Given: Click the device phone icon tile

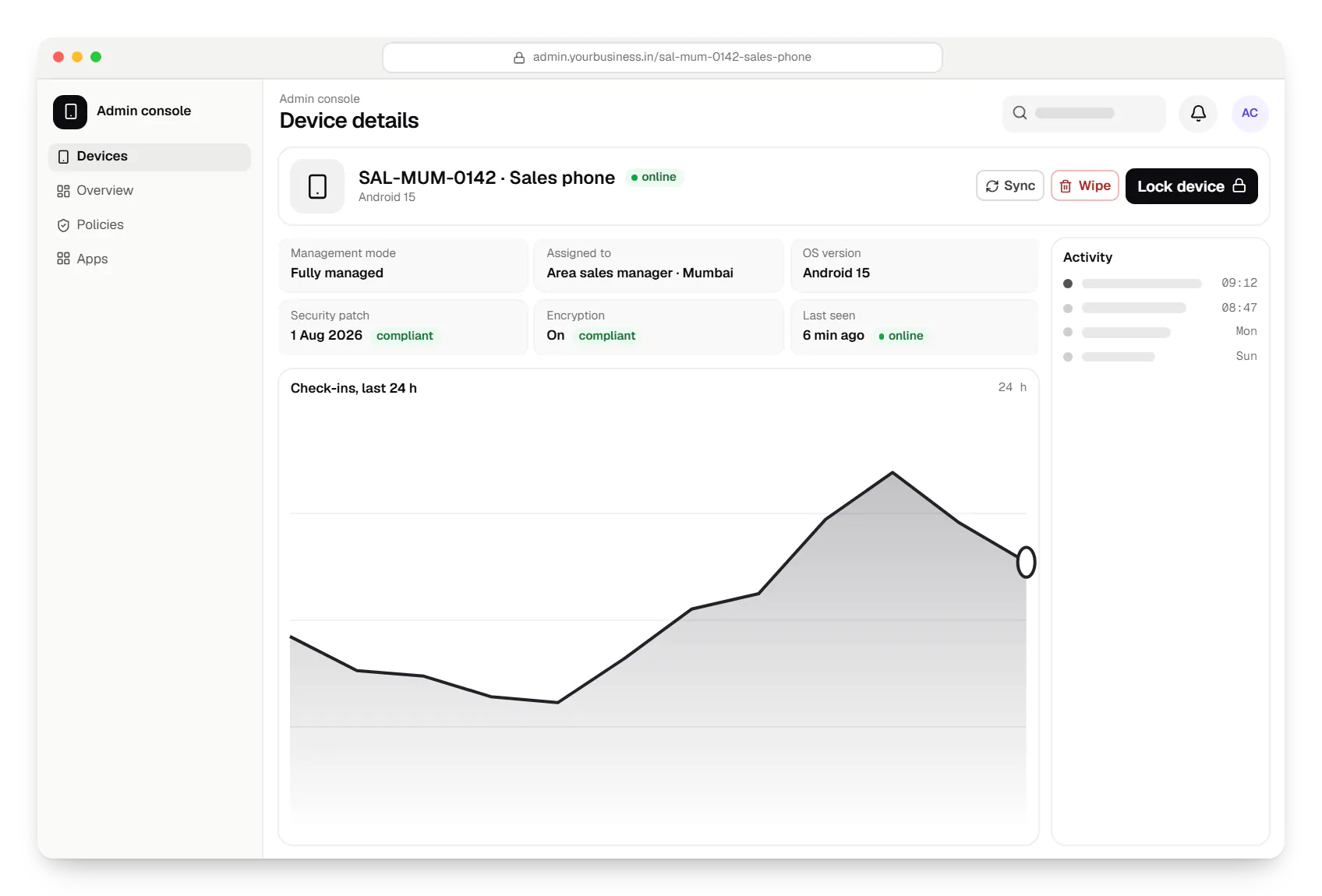Looking at the screenshot, I should [317, 186].
